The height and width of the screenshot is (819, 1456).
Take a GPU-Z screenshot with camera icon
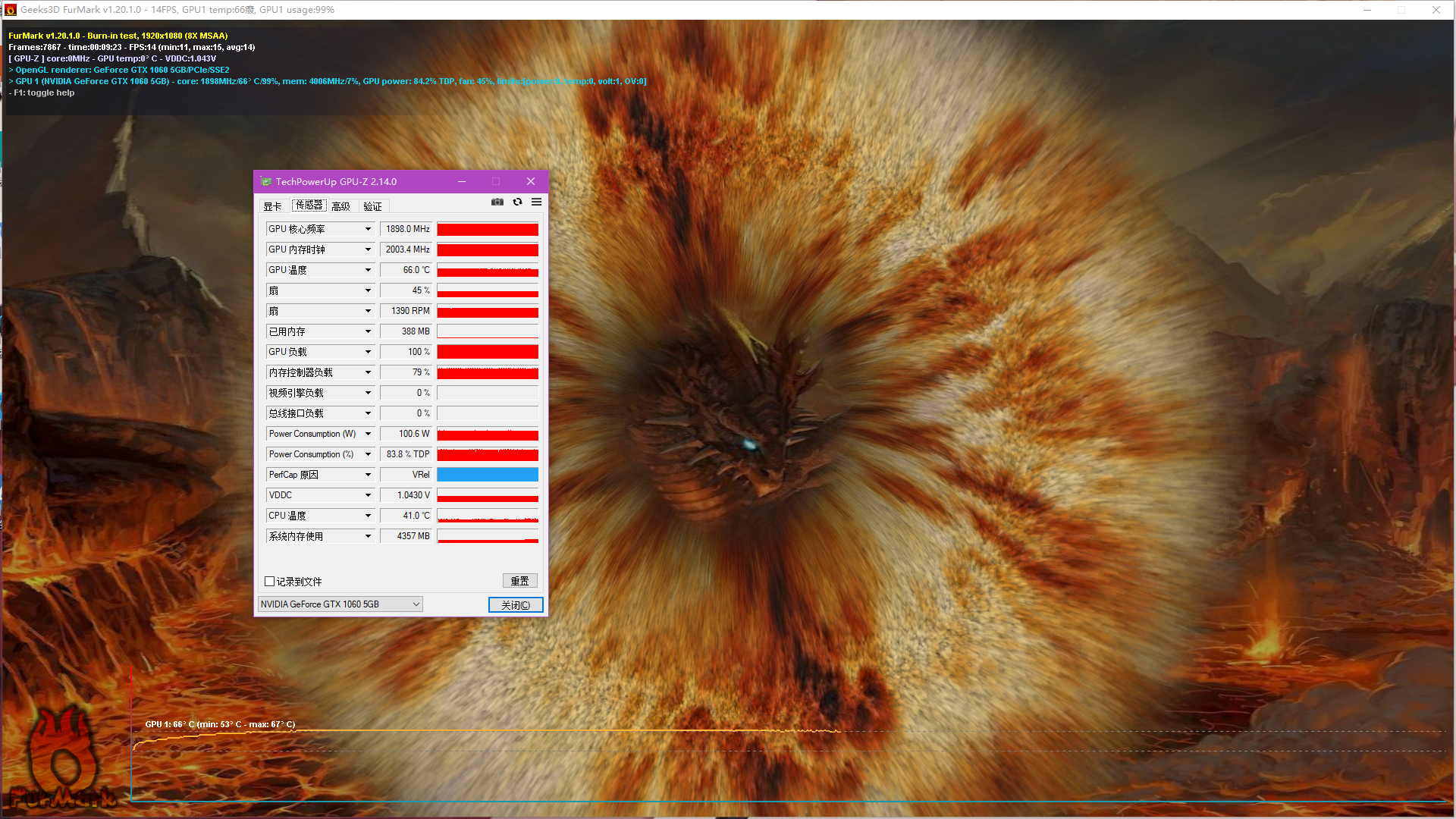(x=497, y=202)
